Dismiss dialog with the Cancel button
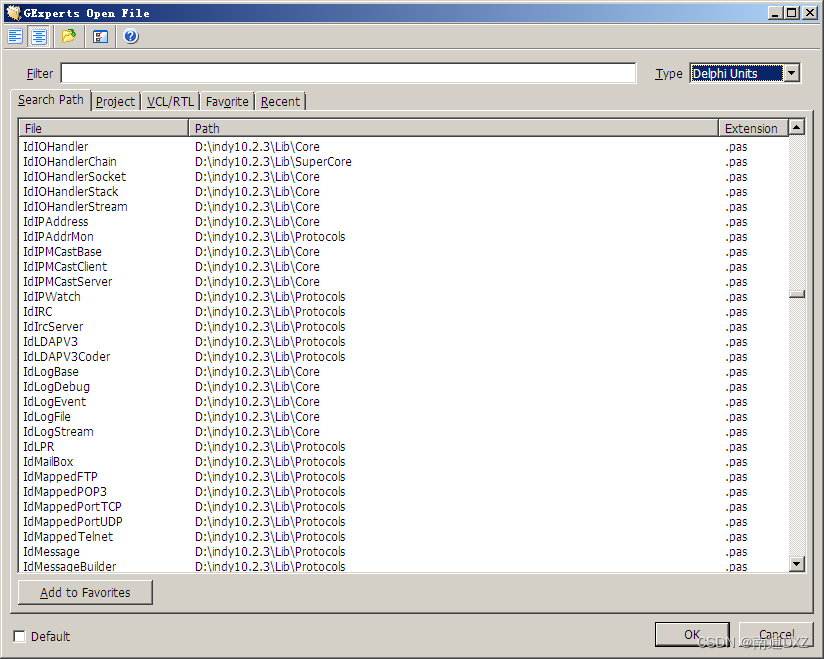This screenshot has height=659, width=824. point(776,634)
